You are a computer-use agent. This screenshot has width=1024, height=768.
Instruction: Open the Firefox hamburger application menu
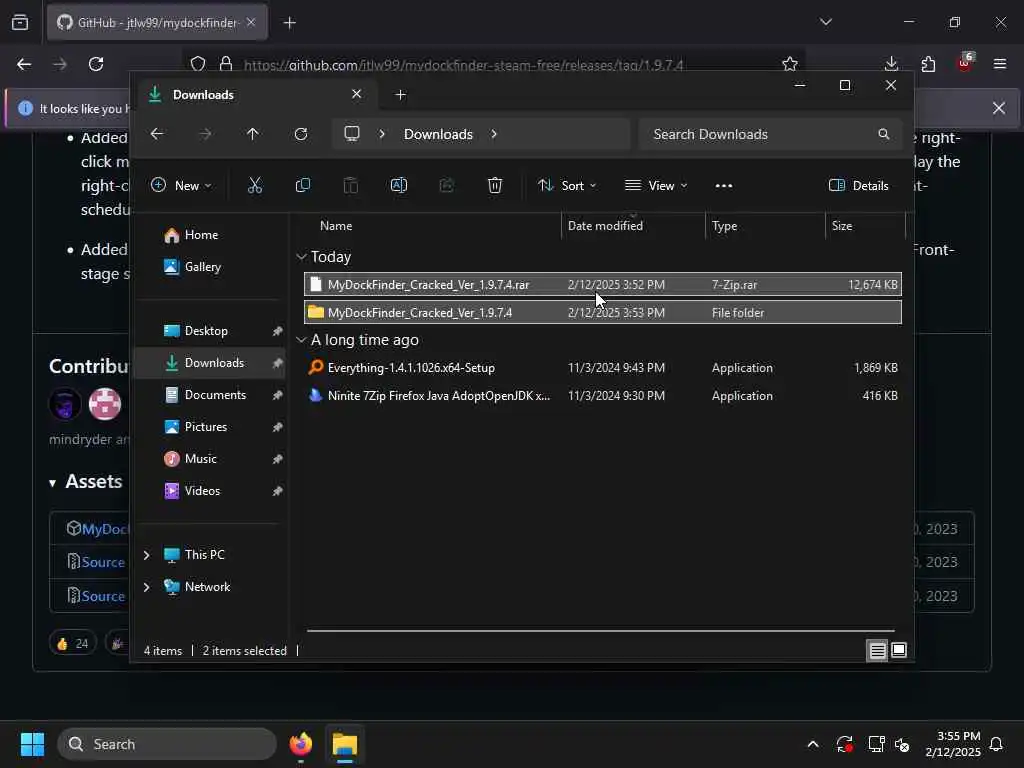click(1000, 64)
